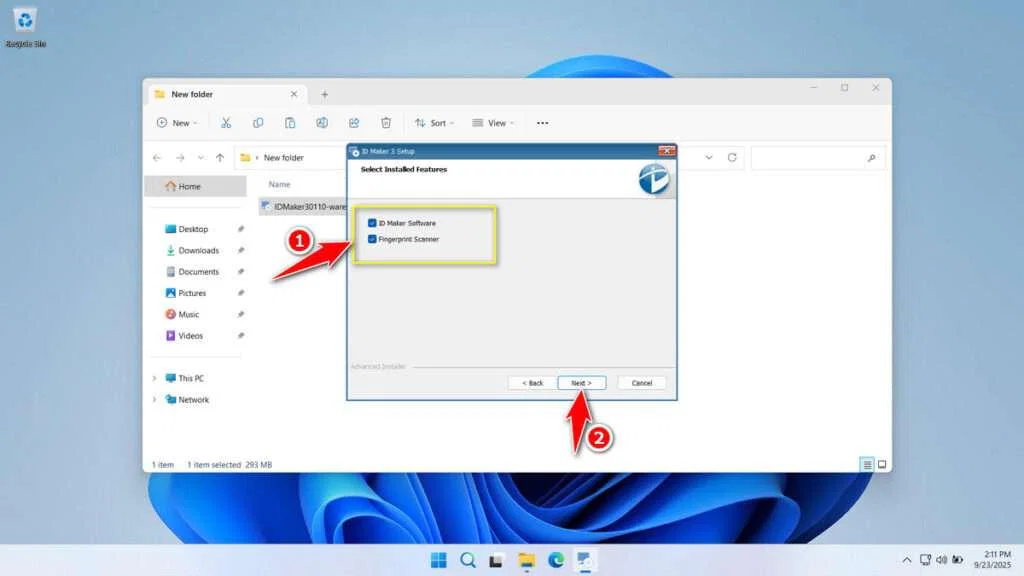
Task: Click Next in the ID Maker installer
Action: [x=581, y=382]
